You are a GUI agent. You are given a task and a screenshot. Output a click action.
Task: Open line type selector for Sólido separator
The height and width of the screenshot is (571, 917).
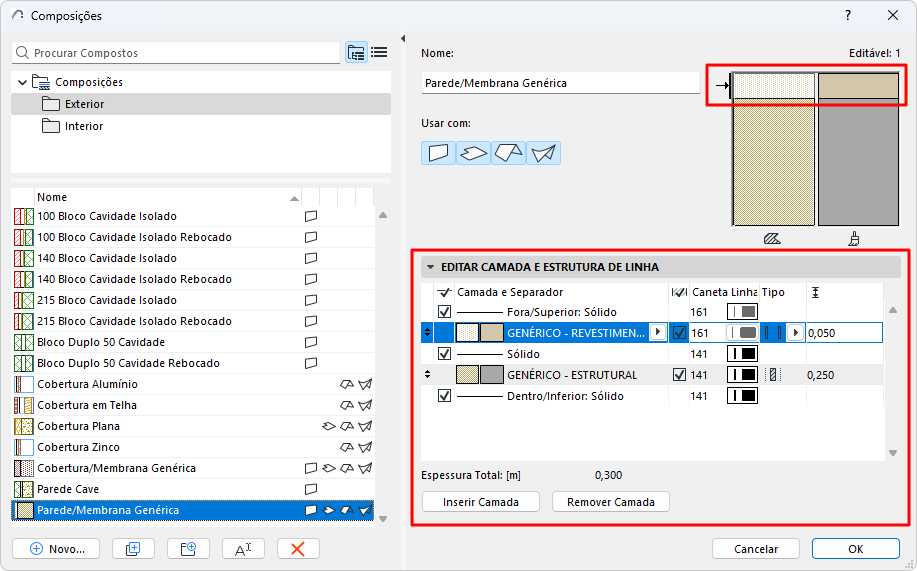[742, 354]
